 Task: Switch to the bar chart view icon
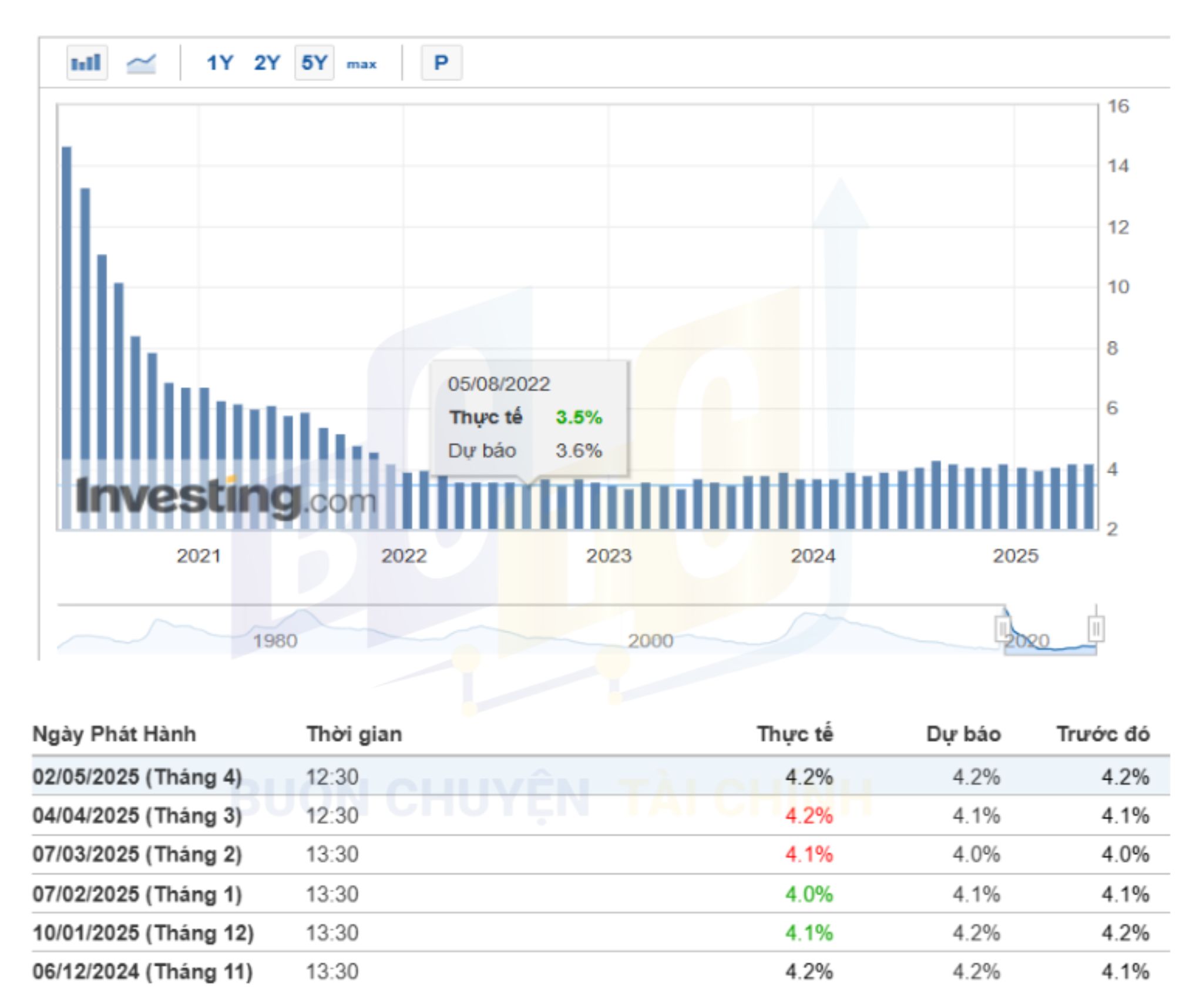tap(86, 62)
